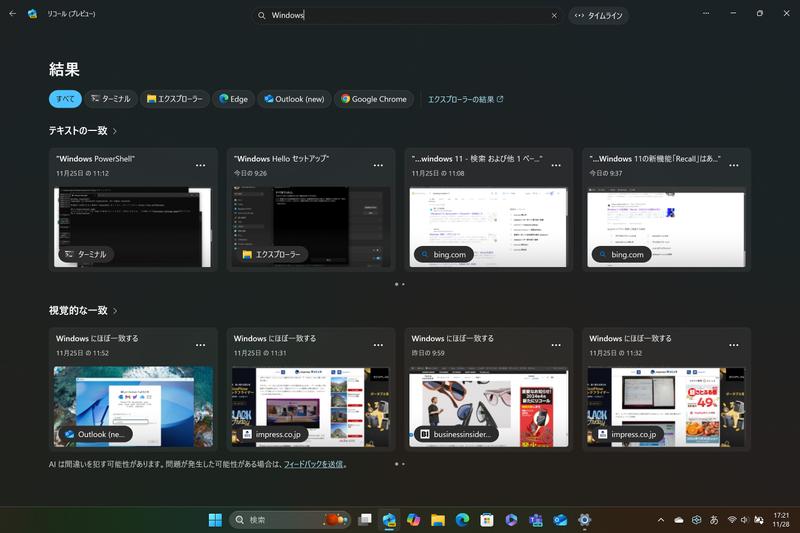Open Settings gear from the taskbar

pos(585,520)
